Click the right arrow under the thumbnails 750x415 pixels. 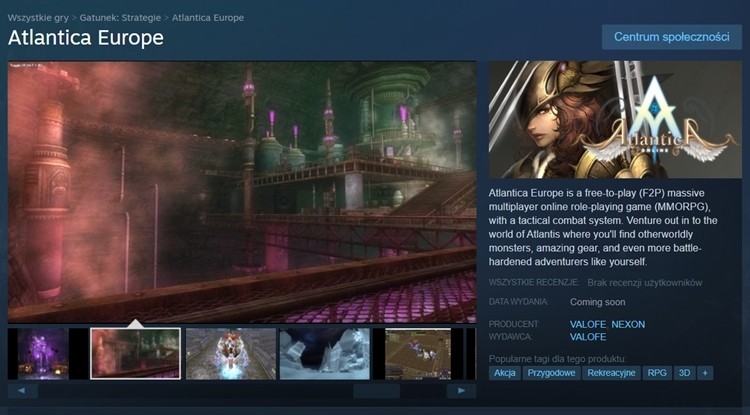[461, 391]
